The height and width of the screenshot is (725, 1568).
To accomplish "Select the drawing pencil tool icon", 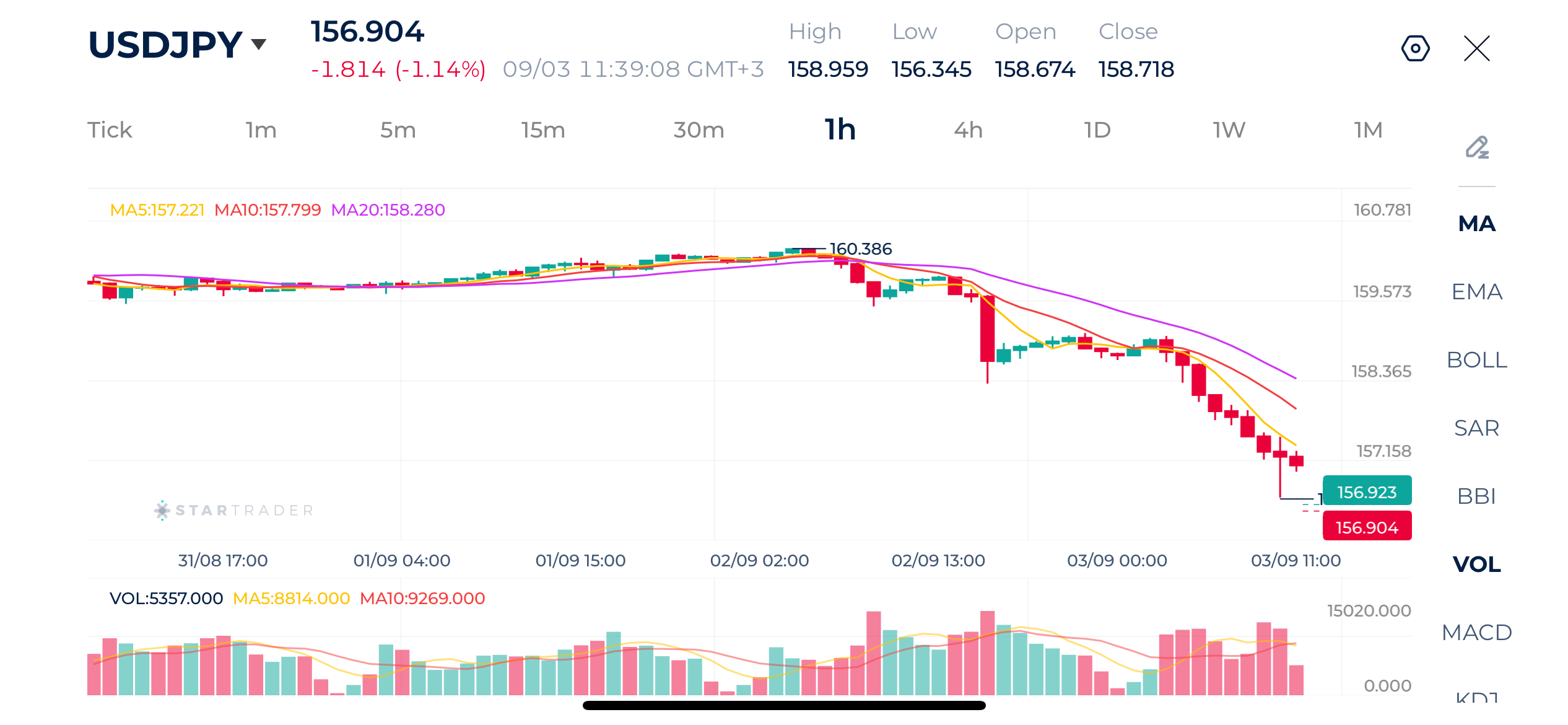I will point(1477,147).
